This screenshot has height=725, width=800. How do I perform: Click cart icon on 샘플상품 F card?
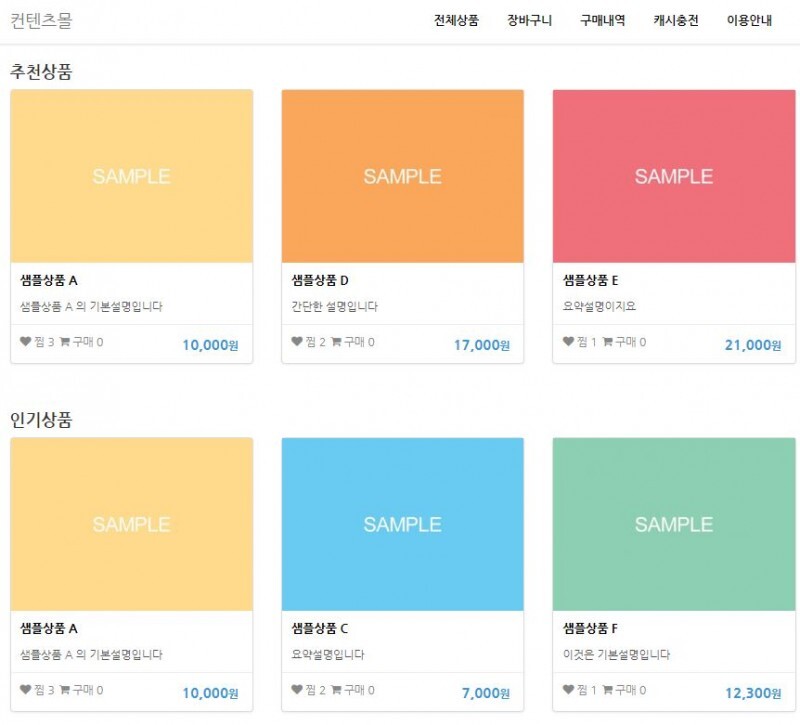(x=608, y=689)
